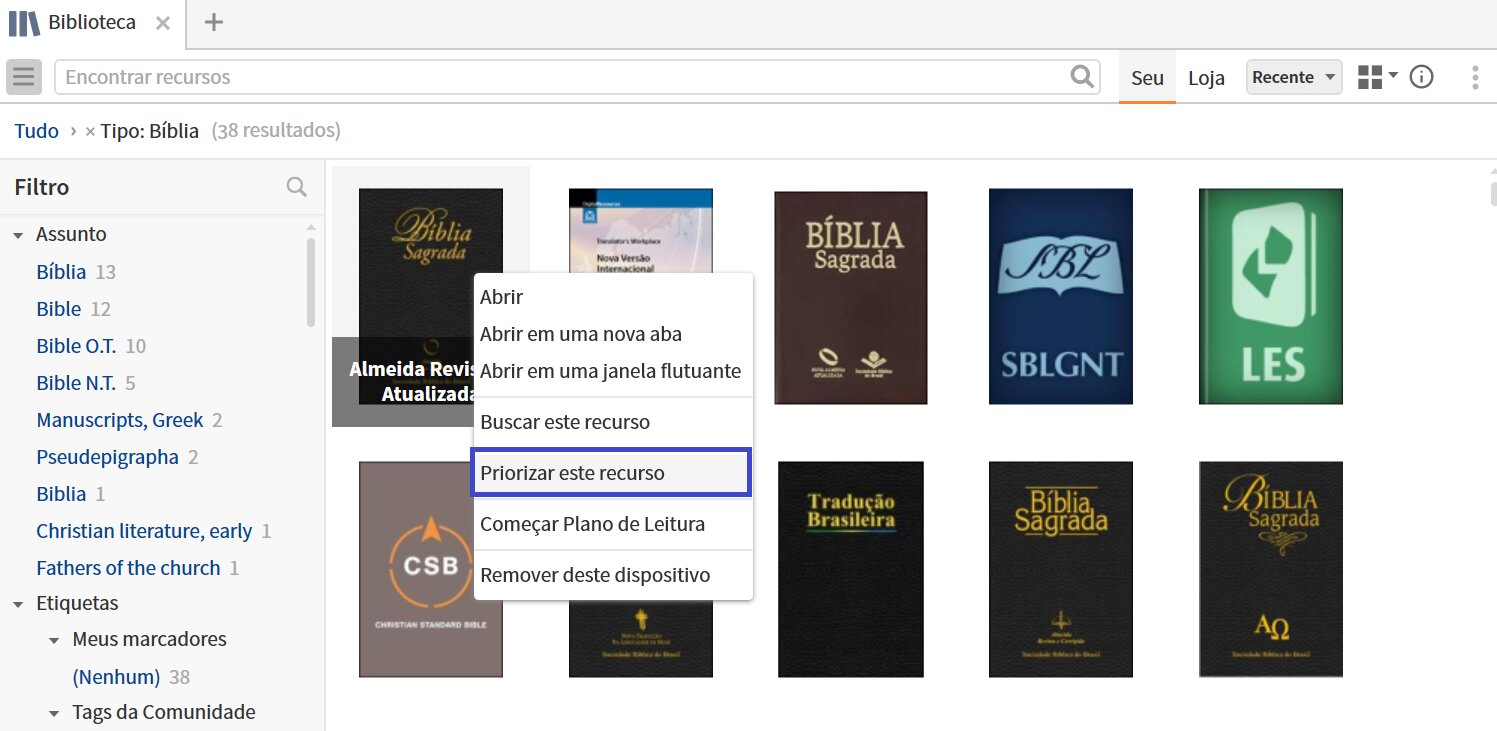
Task: Open Almeida Revista Atualizada book cover
Action: click(x=430, y=296)
